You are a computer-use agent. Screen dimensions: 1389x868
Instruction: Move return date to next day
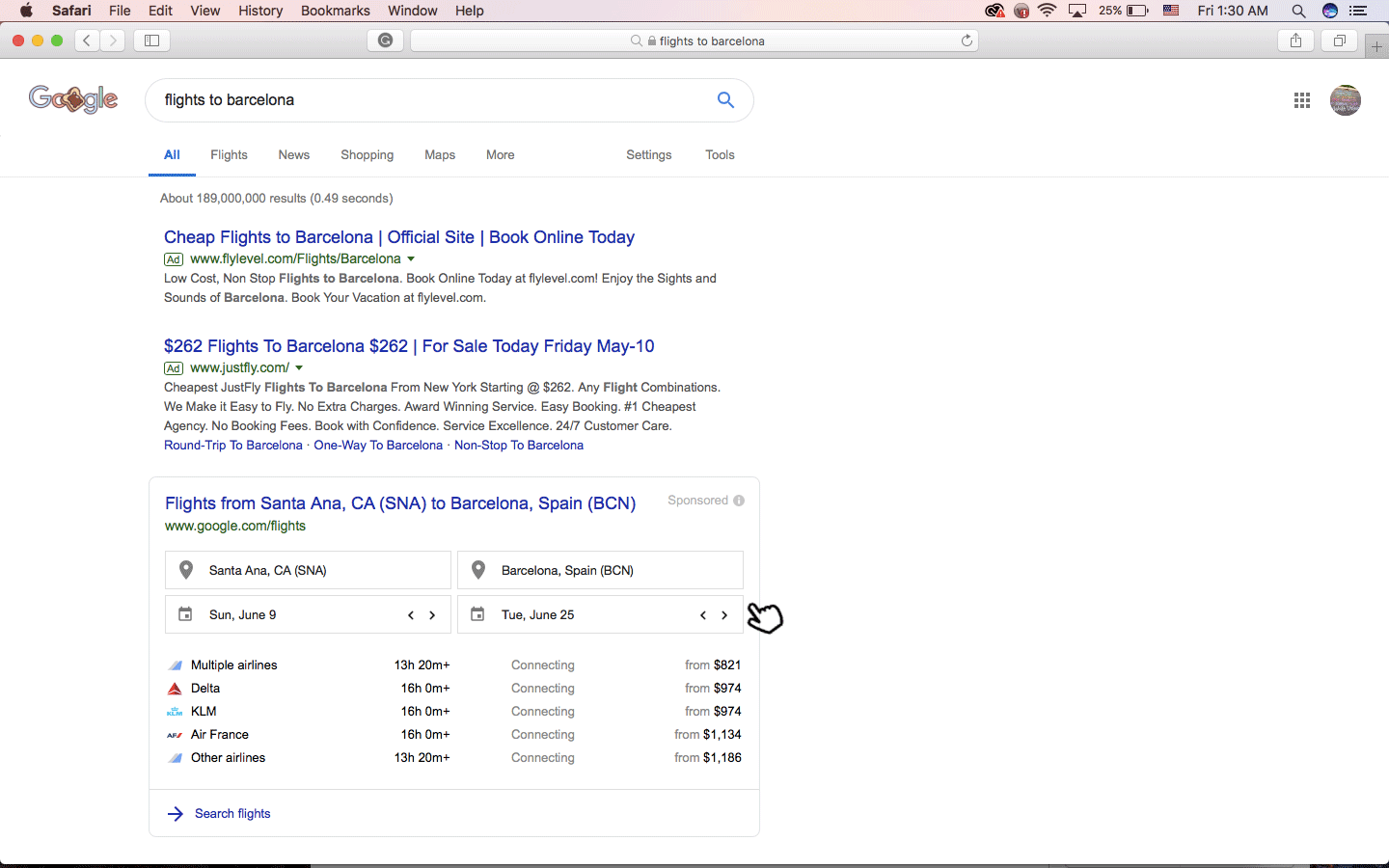point(724,615)
